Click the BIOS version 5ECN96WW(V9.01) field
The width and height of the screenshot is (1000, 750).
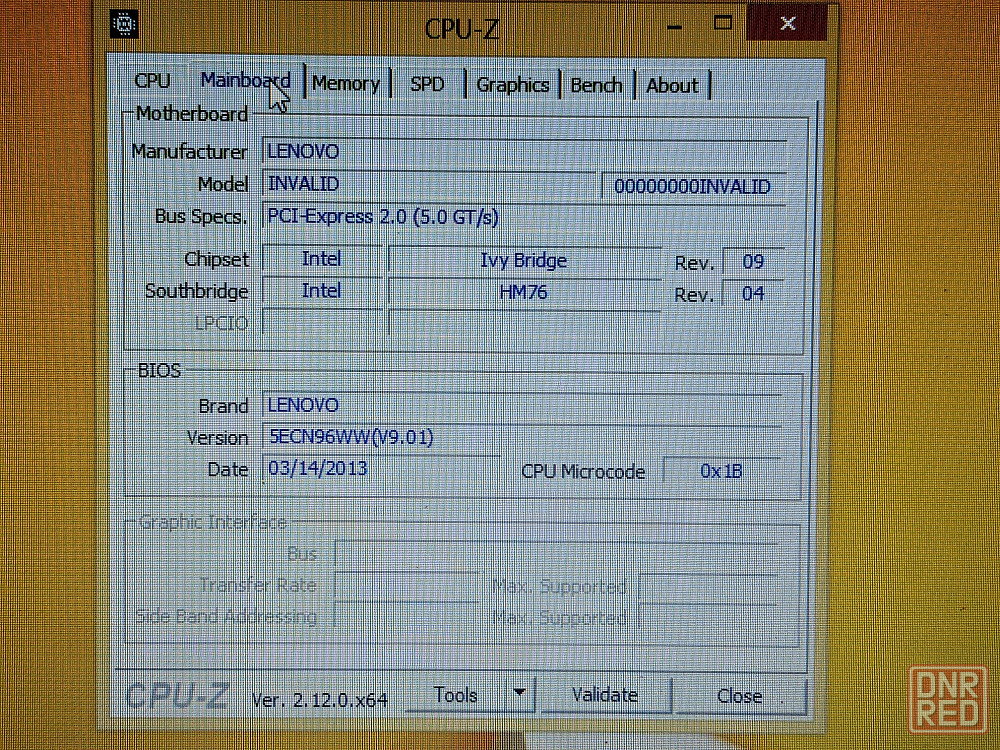(x=522, y=438)
